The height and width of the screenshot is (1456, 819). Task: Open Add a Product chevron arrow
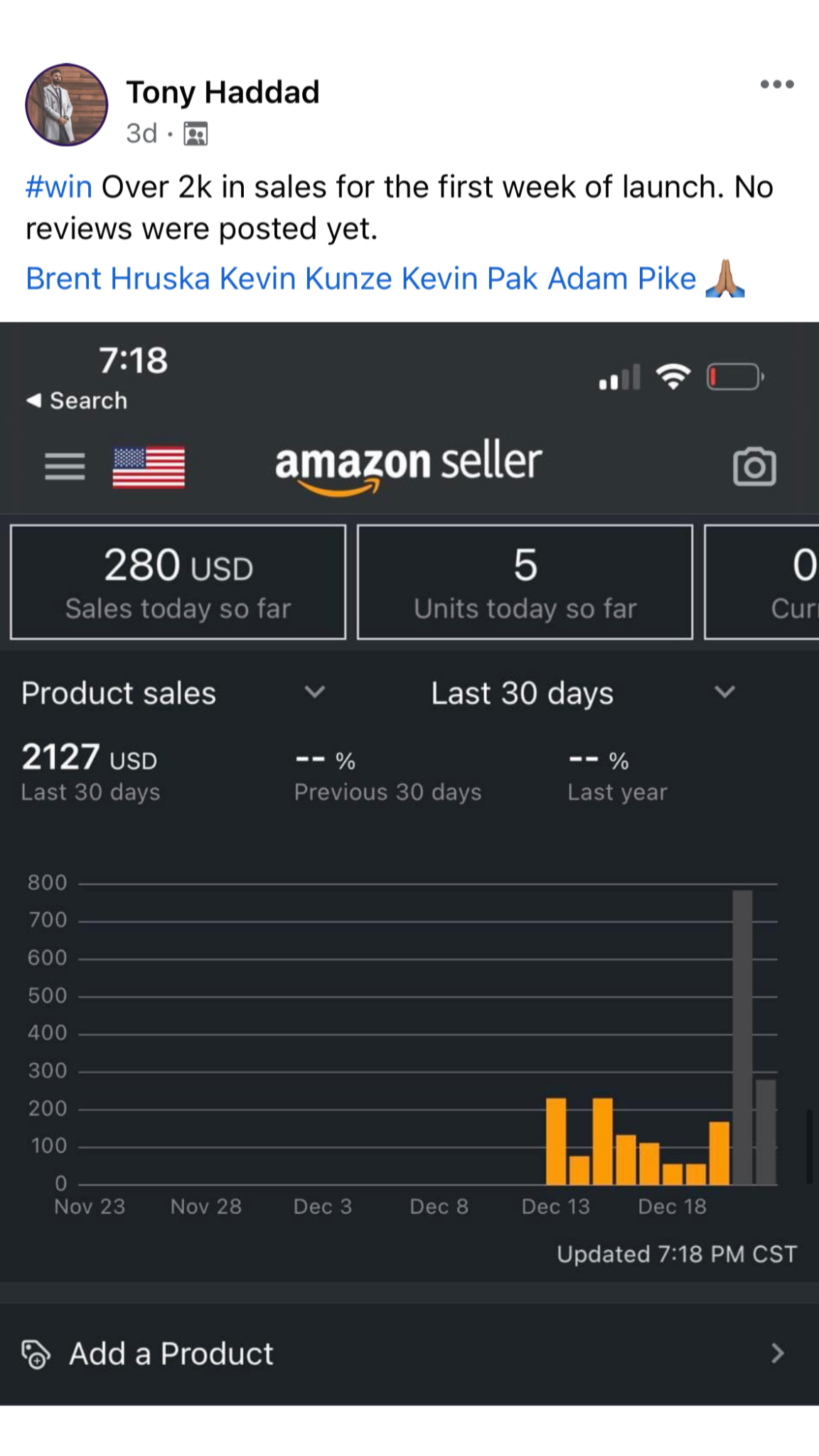[x=778, y=1353]
